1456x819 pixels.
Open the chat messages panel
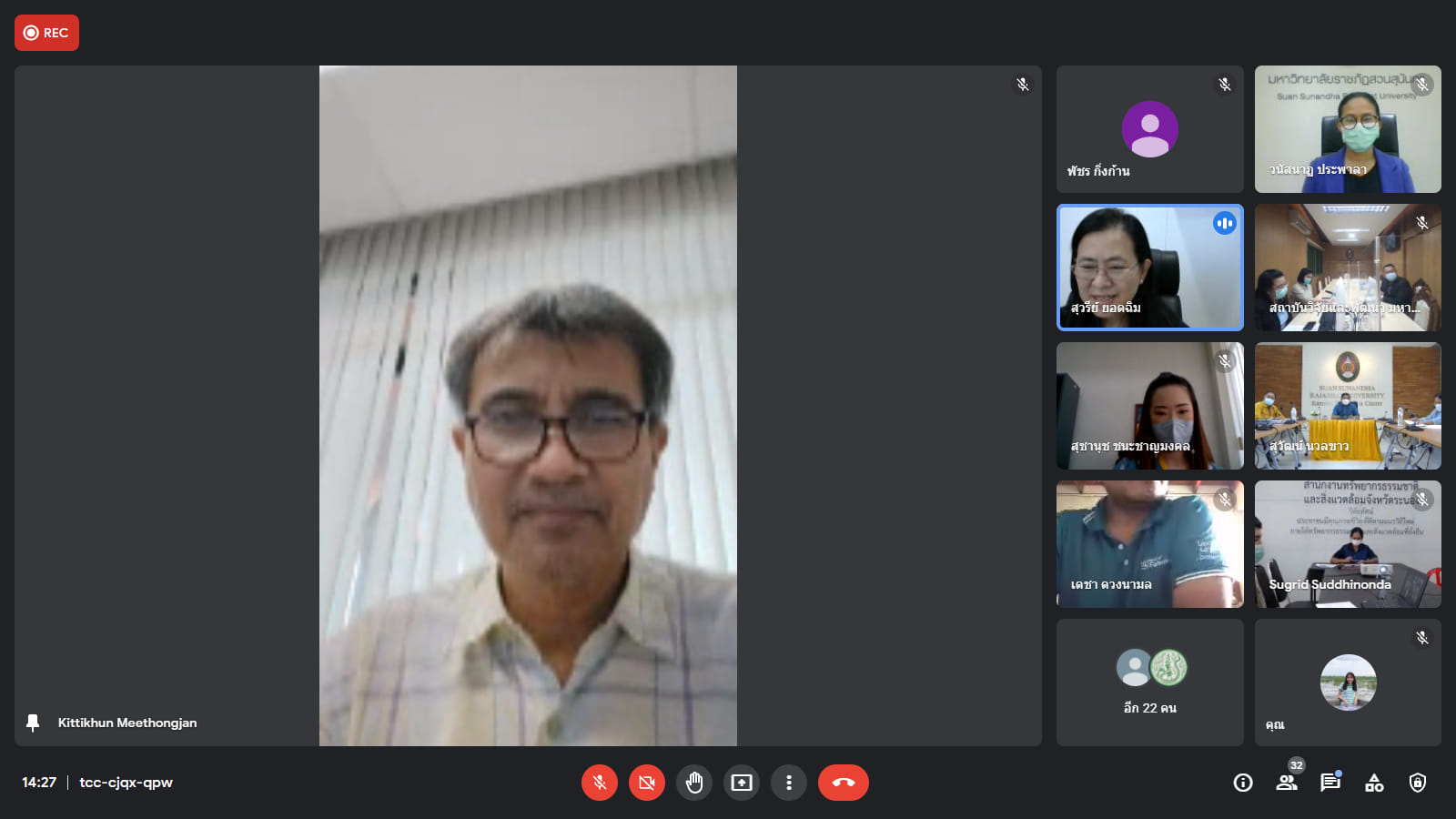click(x=1330, y=783)
